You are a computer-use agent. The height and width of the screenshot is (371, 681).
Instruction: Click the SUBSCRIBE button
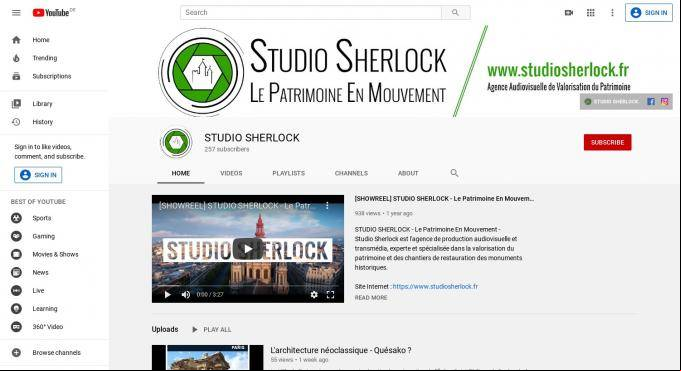607,142
